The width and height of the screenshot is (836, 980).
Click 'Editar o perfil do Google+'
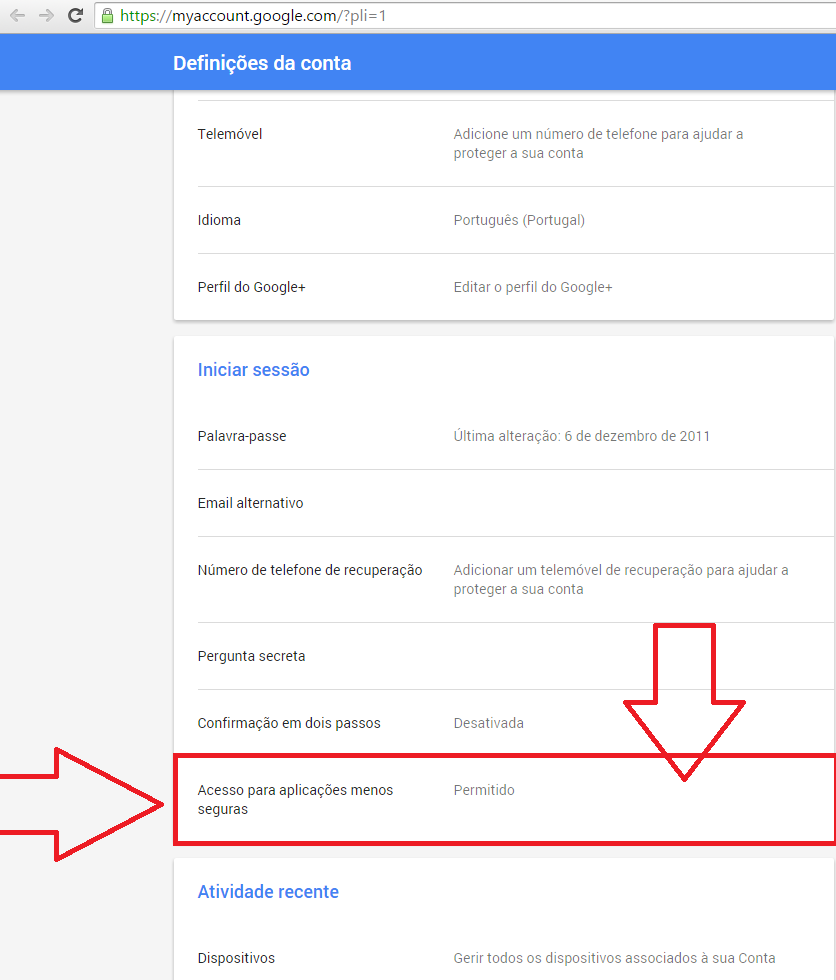pyautogui.click(x=533, y=287)
